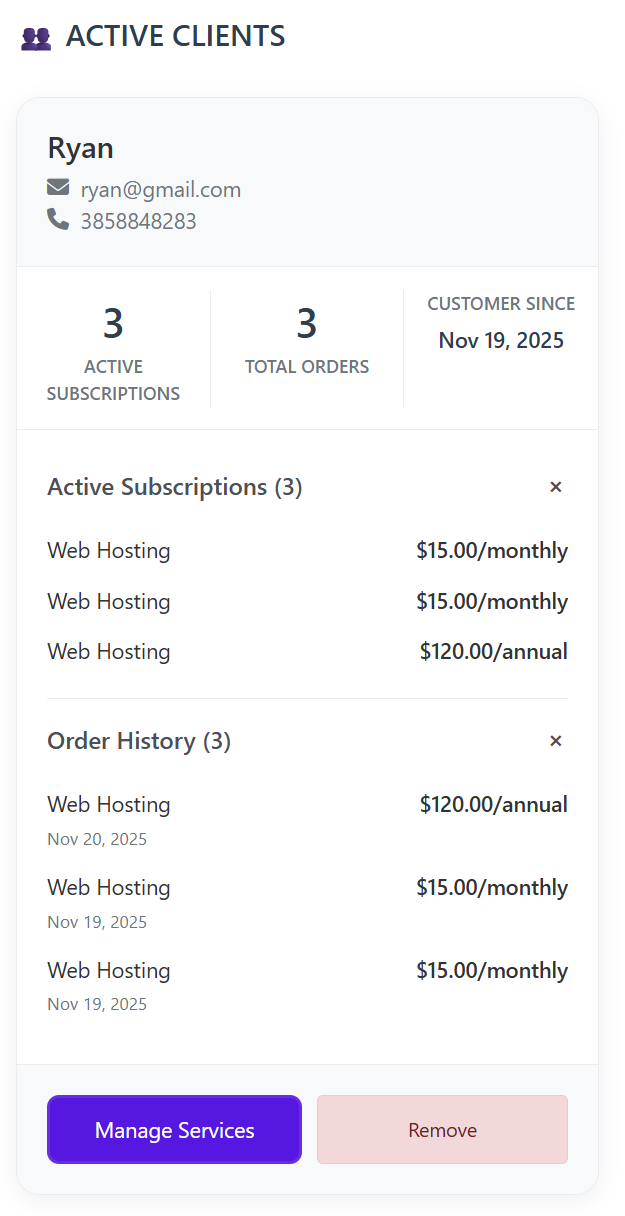Click the envelope icon beside Ryan's email

(58, 188)
